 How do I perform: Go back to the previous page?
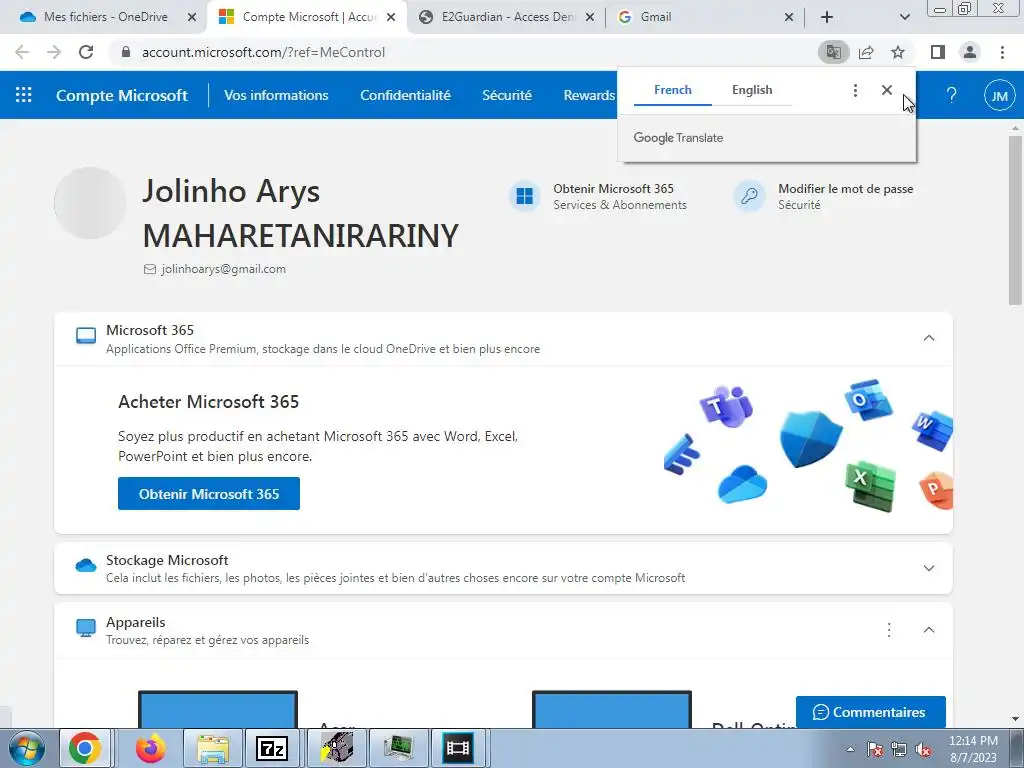(x=22, y=52)
